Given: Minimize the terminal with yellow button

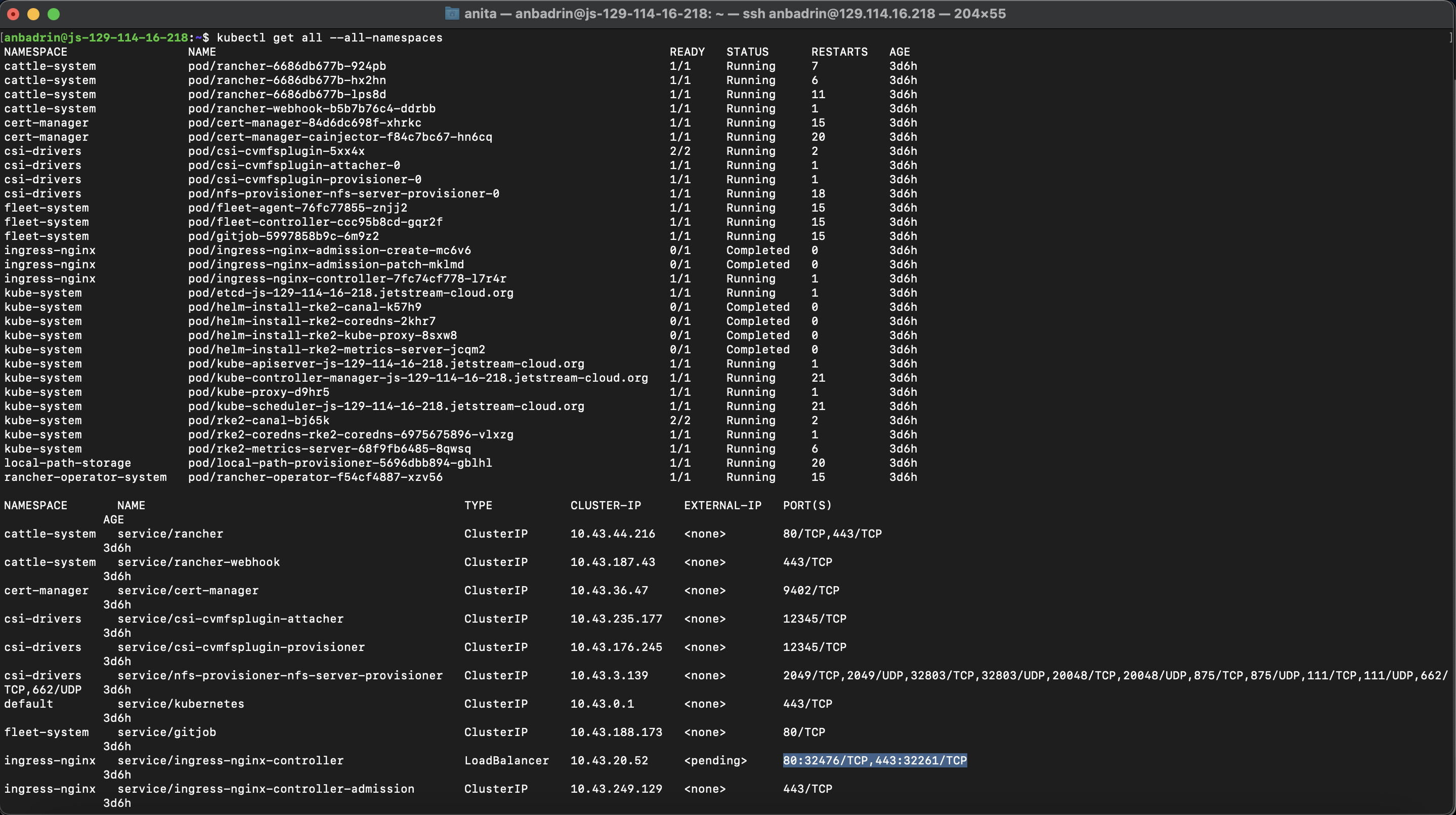Looking at the screenshot, I should 33,14.
